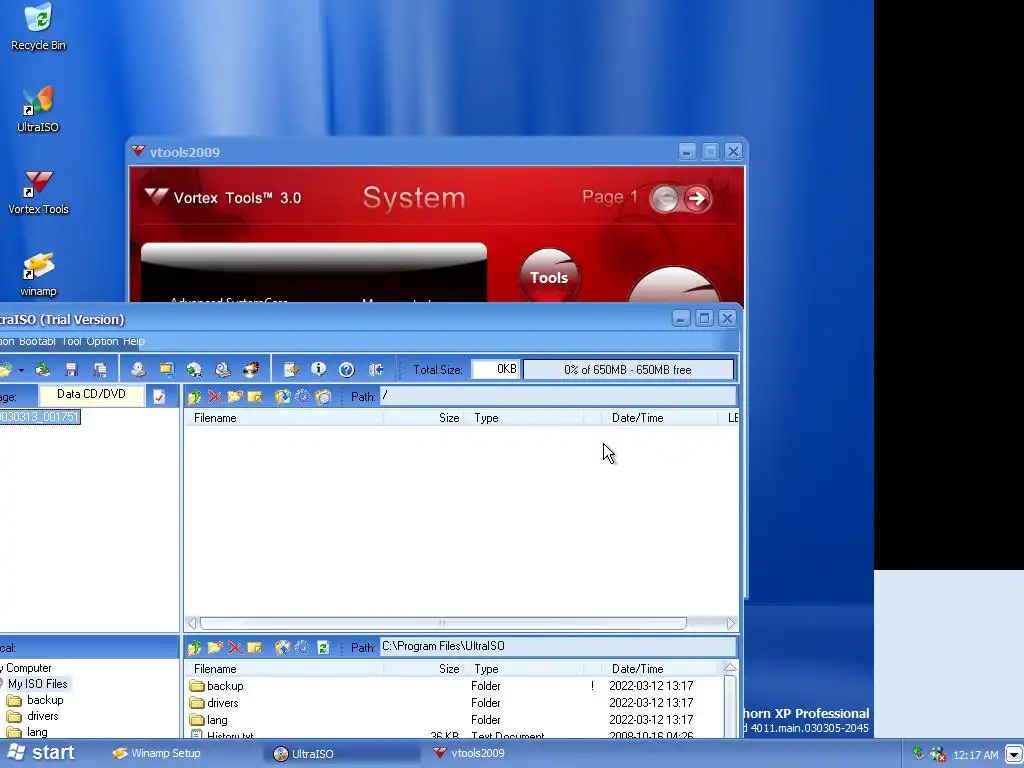Go to next page arrow in Vortex Tools
Screen dimensions: 1024x768
[697, 199]
